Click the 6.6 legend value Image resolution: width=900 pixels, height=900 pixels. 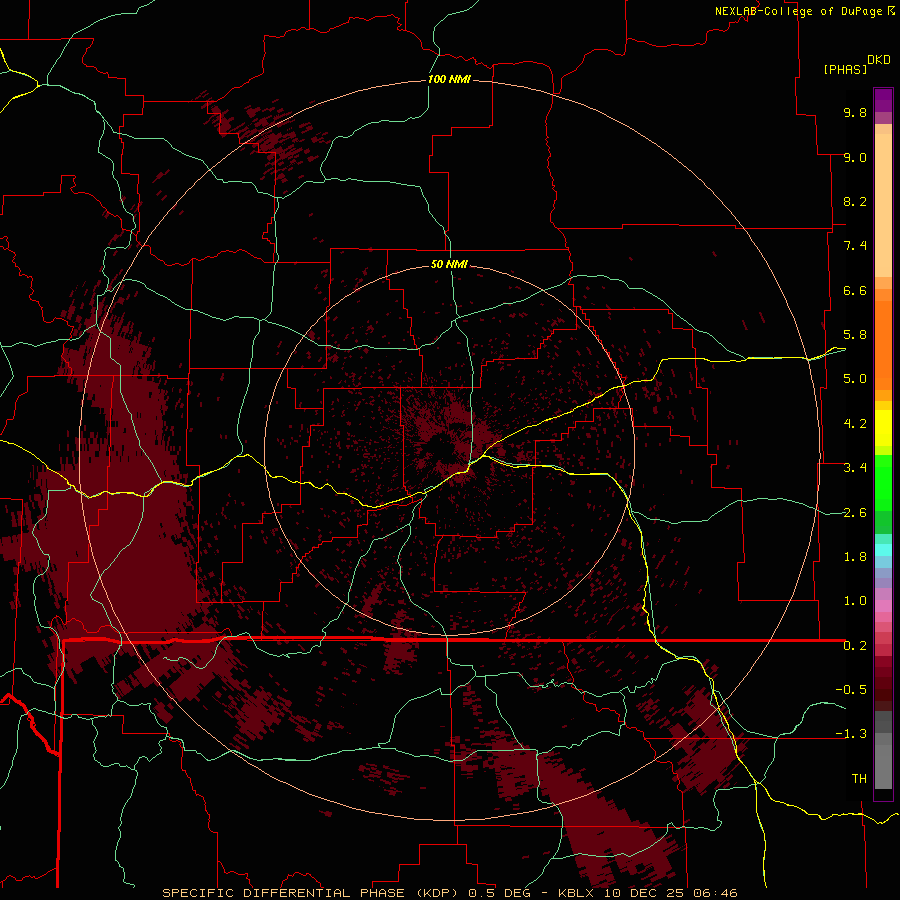pos(855,290)
